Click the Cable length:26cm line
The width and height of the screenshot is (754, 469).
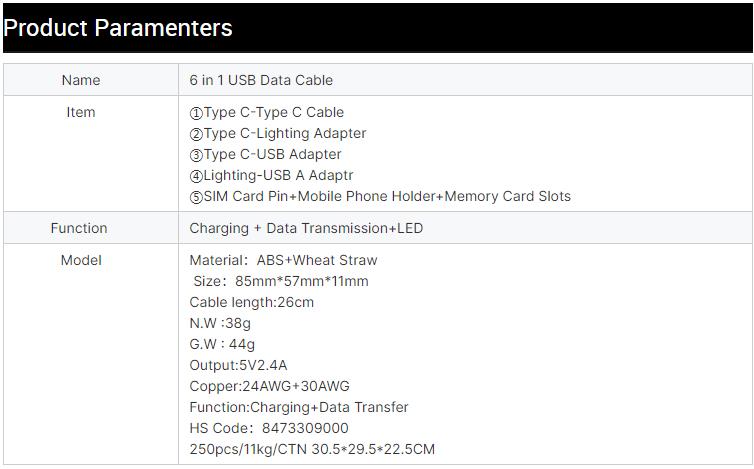(251, 302)
